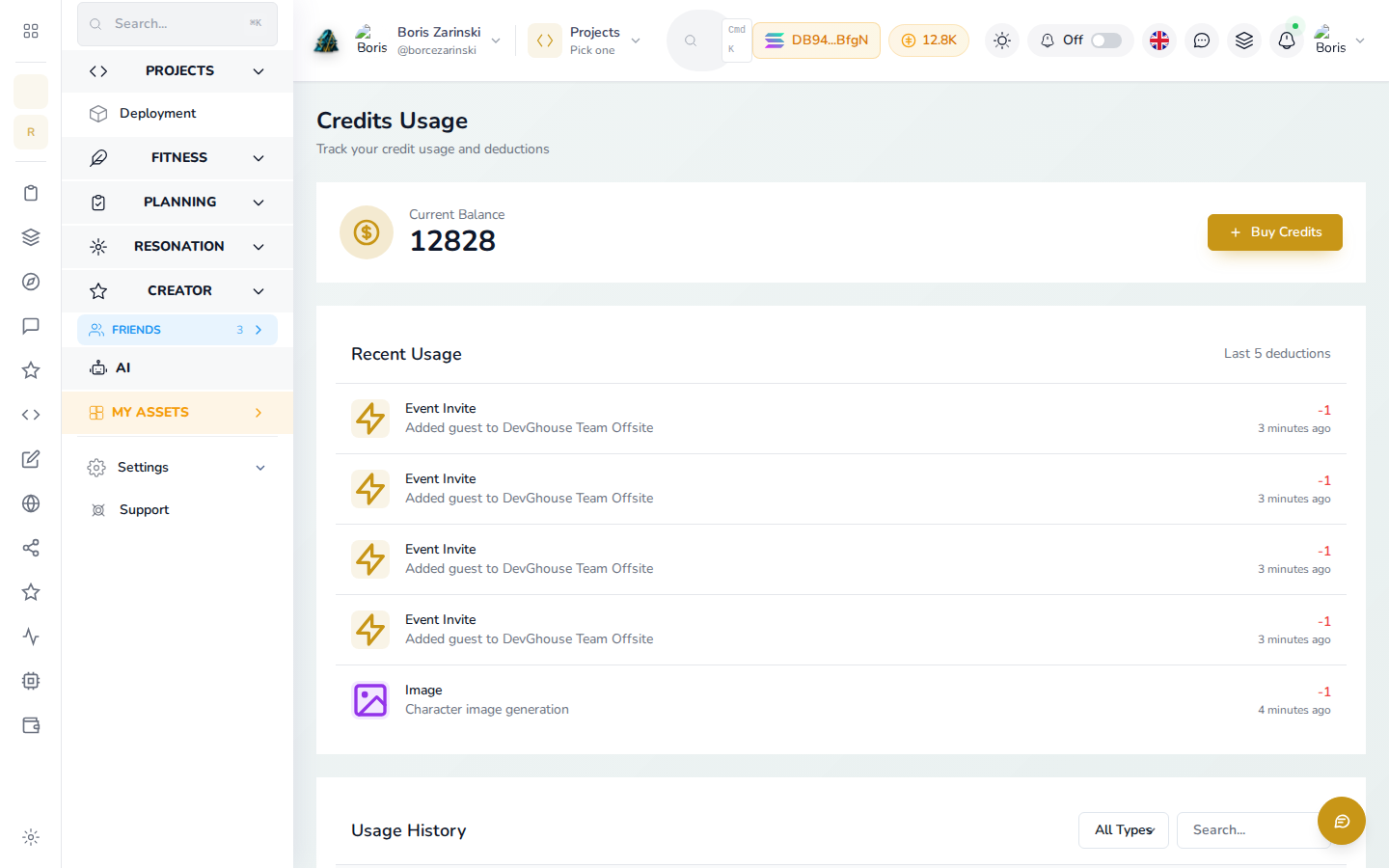This screenshot has height=868, width=1389.
Task: Click the globe icon in the left rail
Action: 31,503
